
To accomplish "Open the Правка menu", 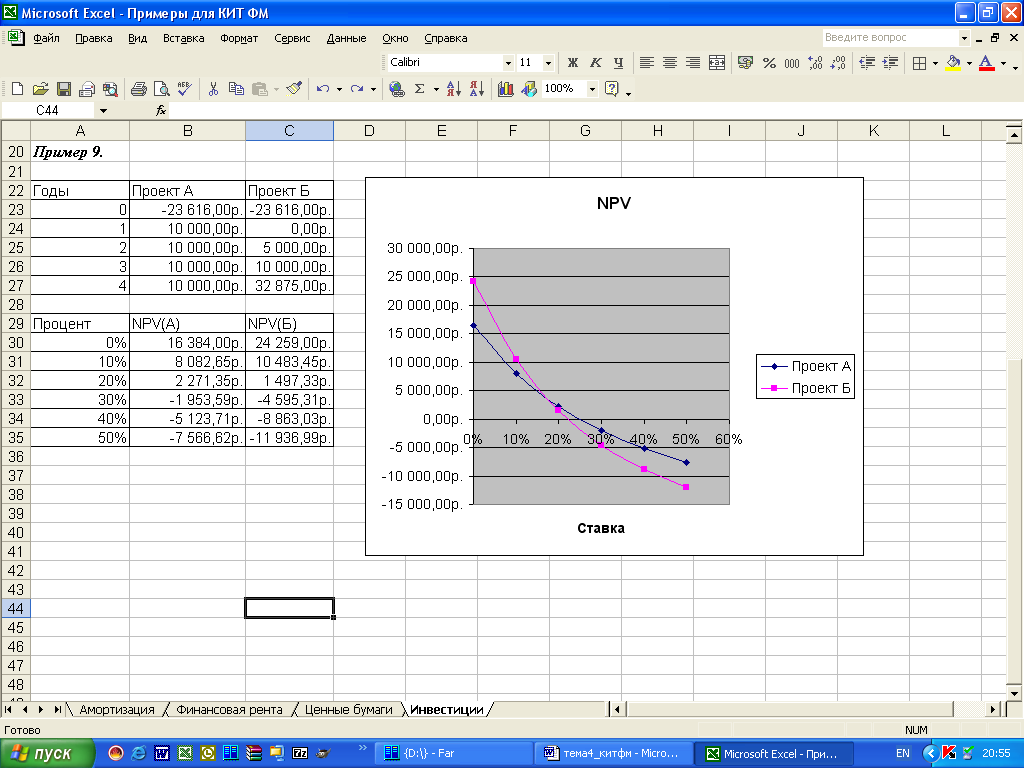I will (x=93, y=38).
